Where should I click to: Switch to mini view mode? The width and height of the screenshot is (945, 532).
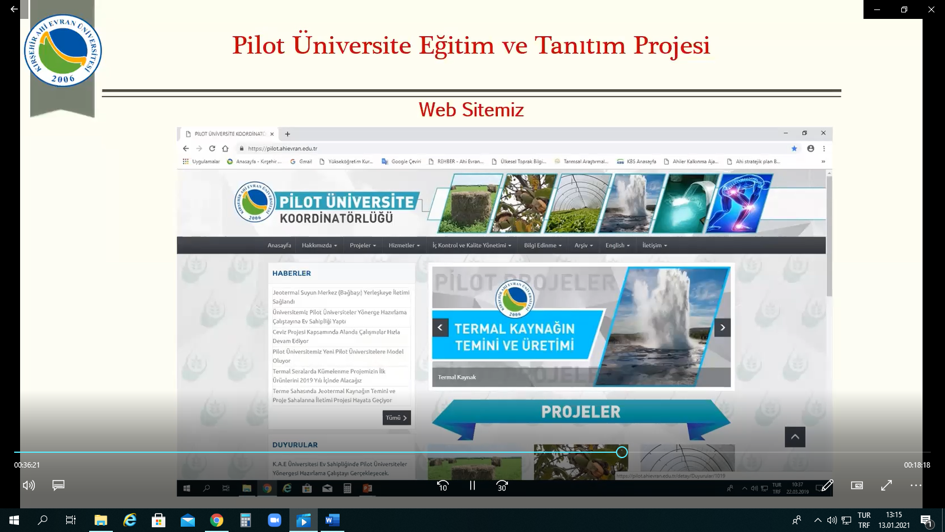(856, 485)
